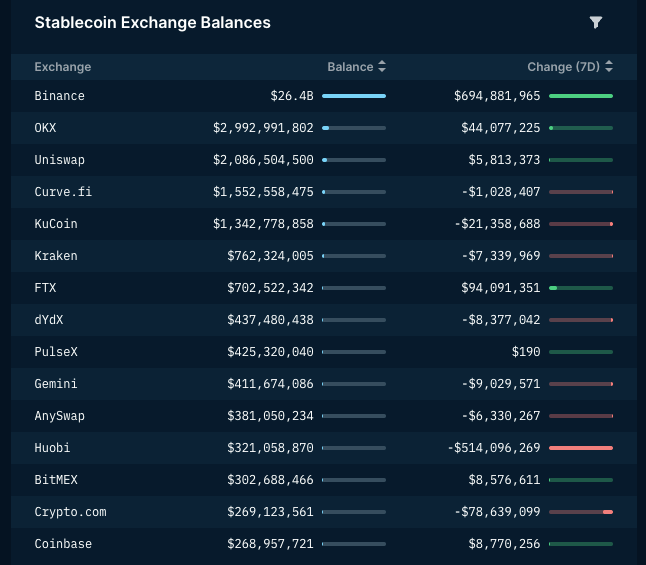Viewport: 646px width, 565px height.
Task: Click the Exchange column header
Action: (x=62, y=67)
